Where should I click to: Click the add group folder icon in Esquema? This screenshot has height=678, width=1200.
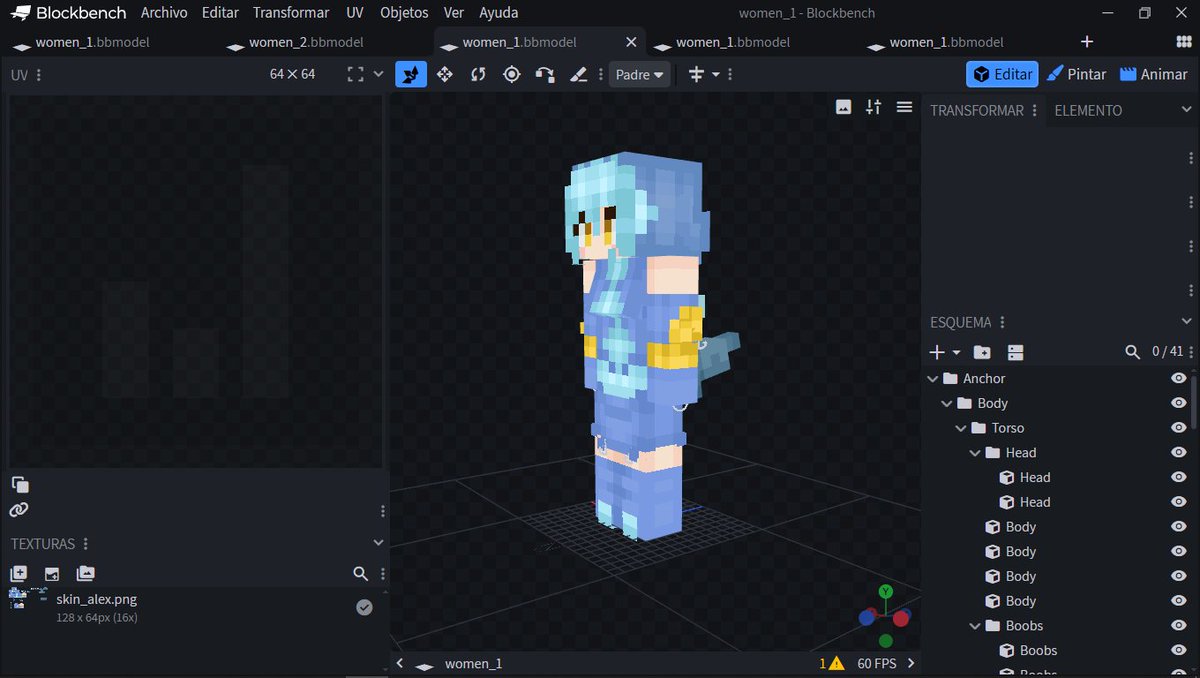(982, 352)
